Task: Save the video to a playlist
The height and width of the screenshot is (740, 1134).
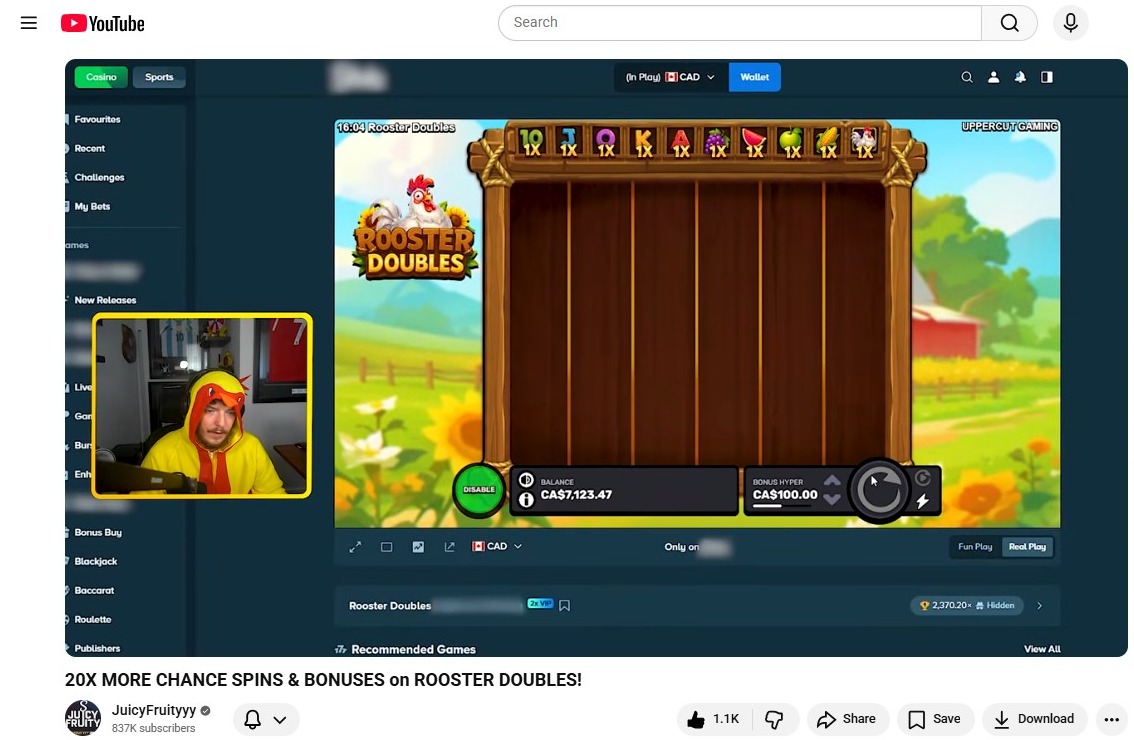Action: point(935,719)
